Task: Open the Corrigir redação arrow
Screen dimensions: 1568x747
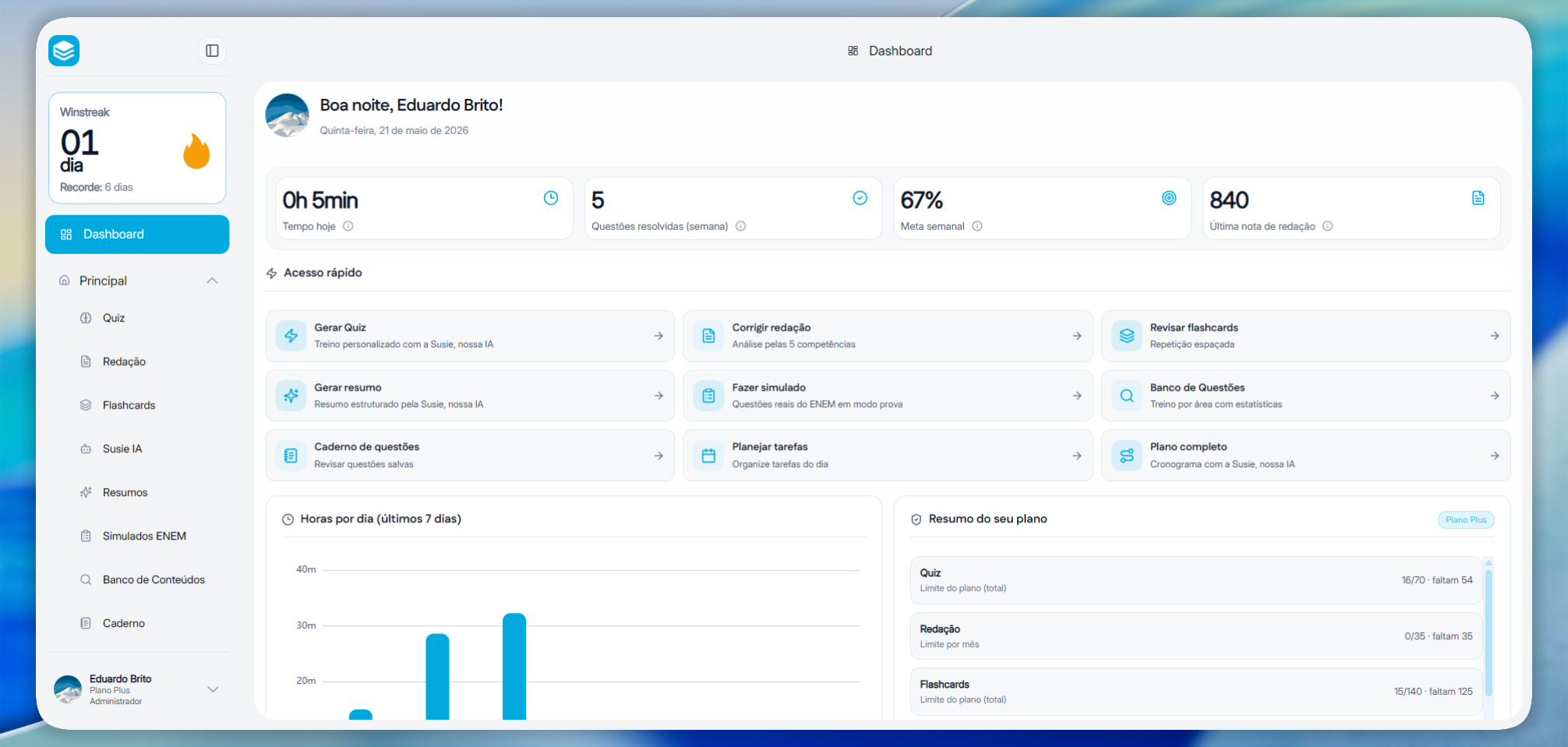Action: tap(1077, 336)
